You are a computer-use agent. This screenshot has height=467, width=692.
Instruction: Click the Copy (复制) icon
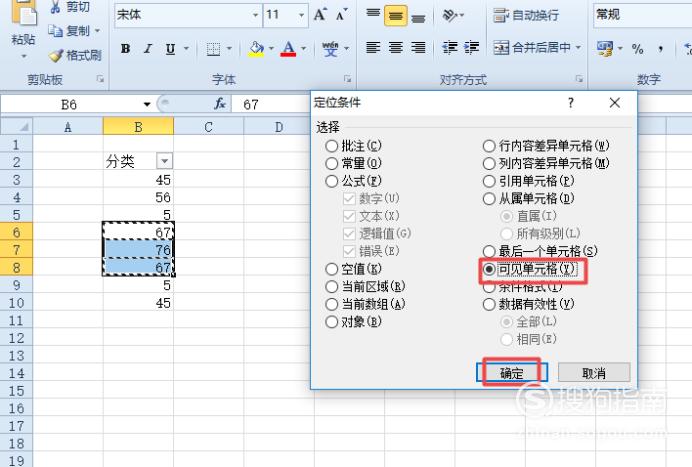coord(56,30)
